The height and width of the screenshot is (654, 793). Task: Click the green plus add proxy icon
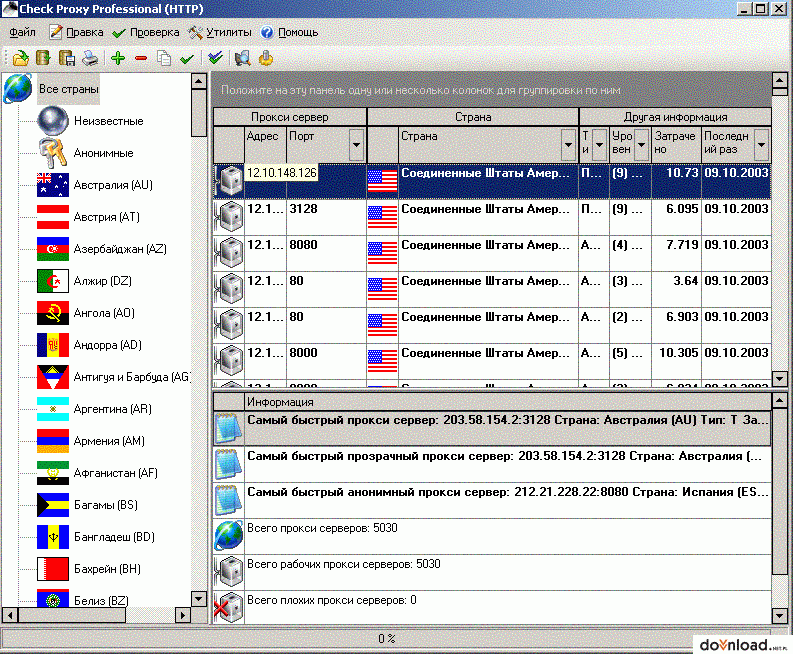118,58
